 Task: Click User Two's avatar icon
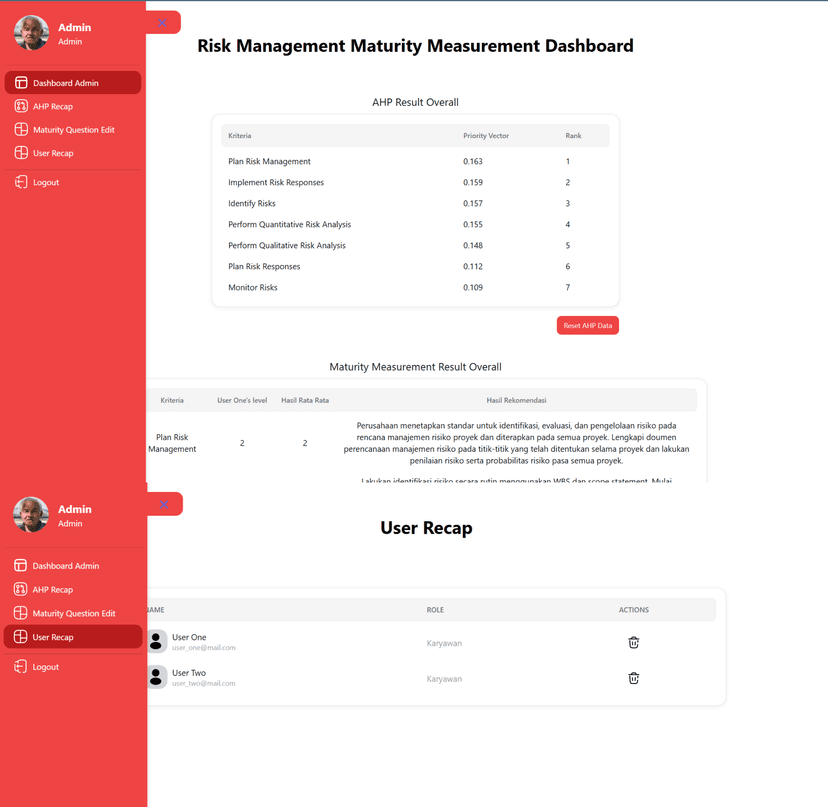tap(157, 677)
